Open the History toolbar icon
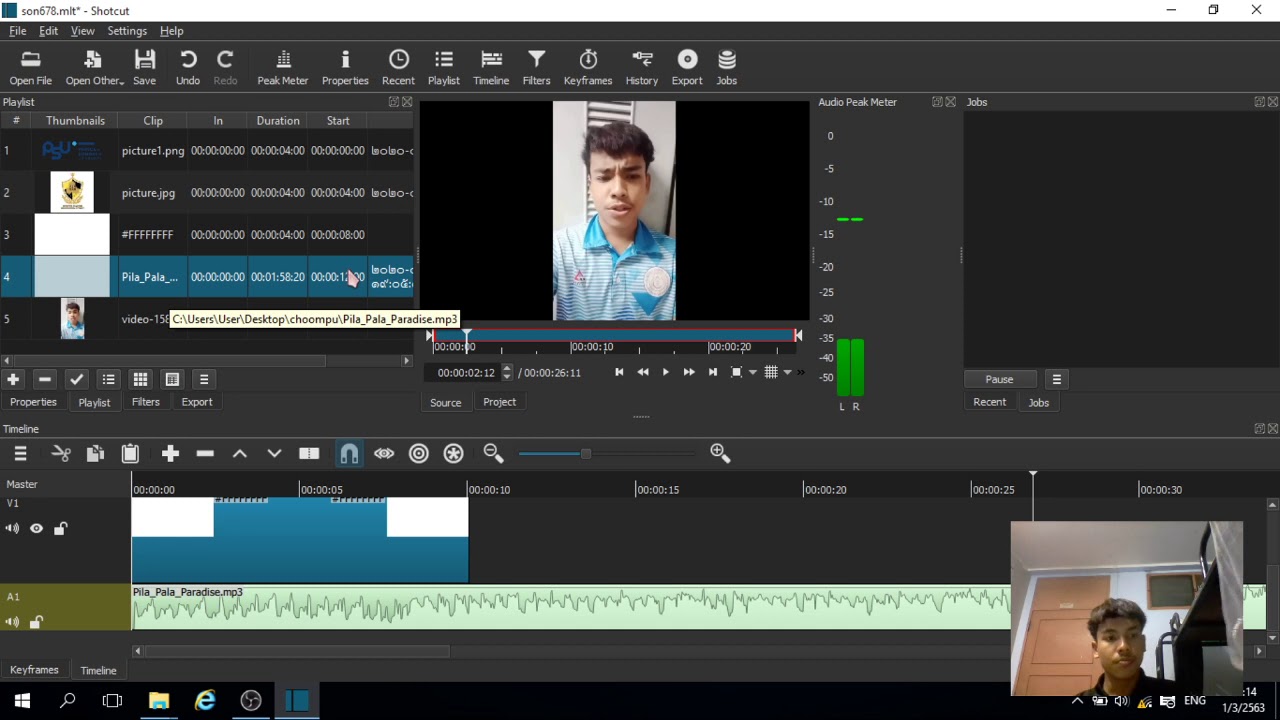Screen dimensions: 1280x720 point(642,68)
